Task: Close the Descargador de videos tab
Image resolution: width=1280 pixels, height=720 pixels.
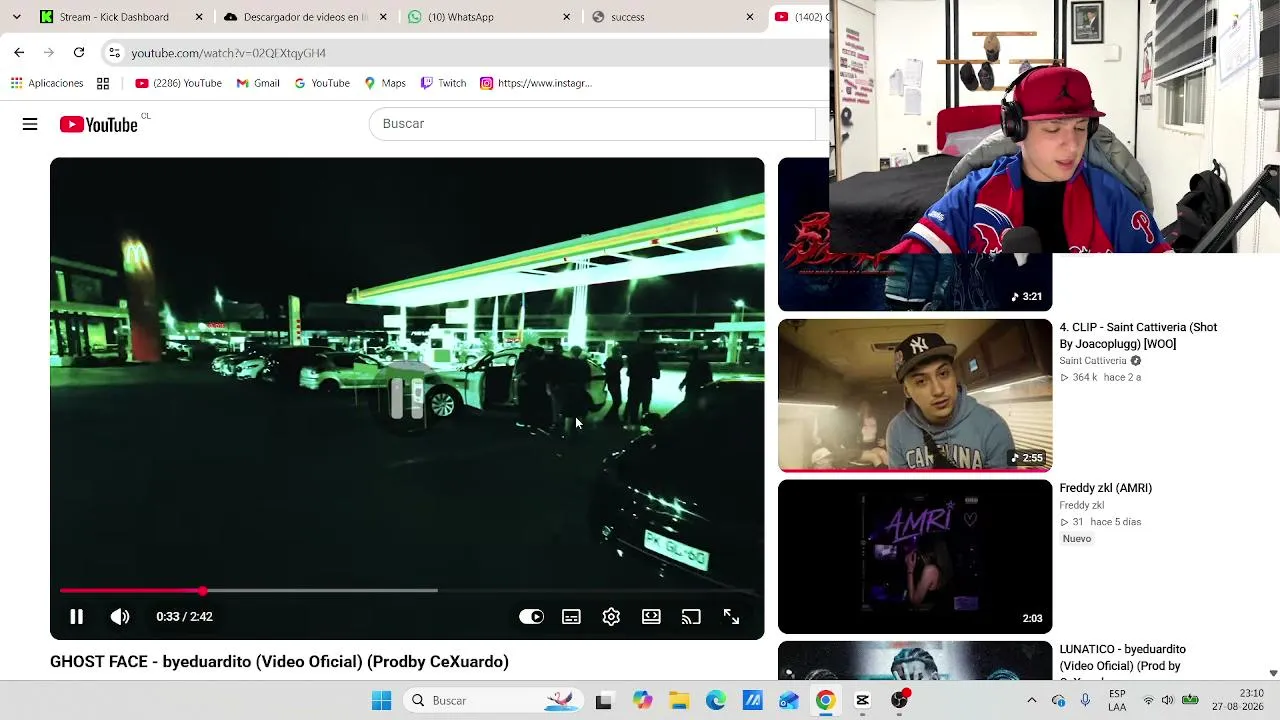Action: click(x=383, y=17)
